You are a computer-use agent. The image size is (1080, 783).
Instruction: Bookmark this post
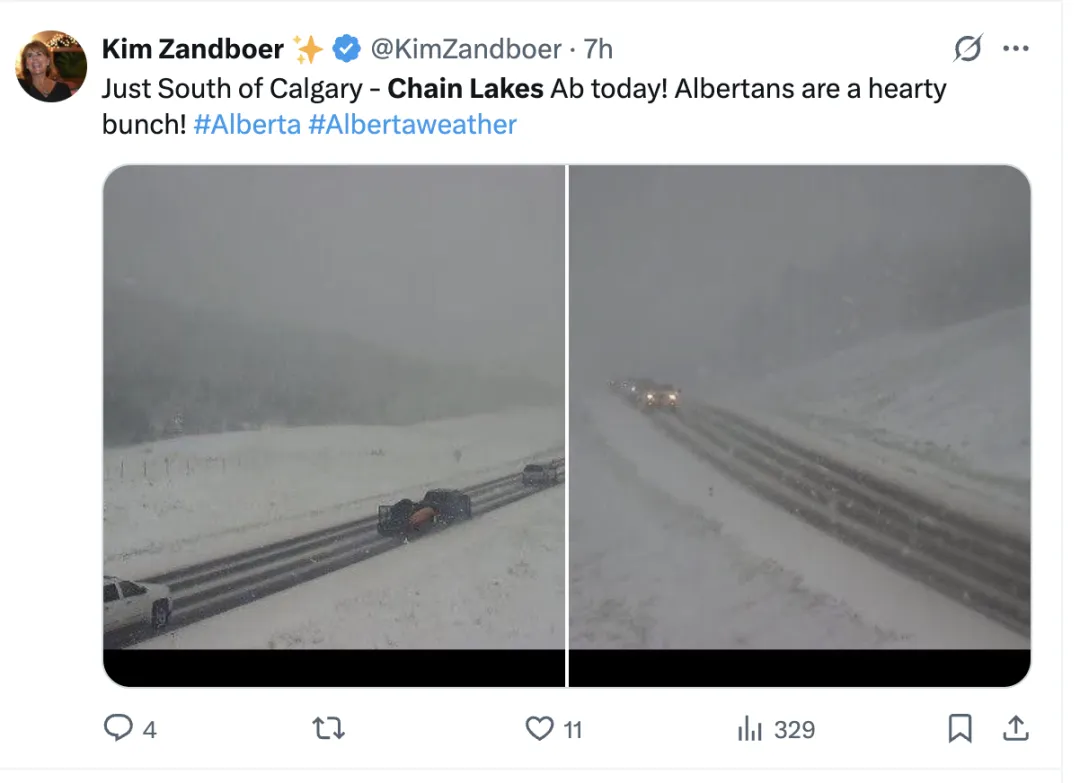960,729
